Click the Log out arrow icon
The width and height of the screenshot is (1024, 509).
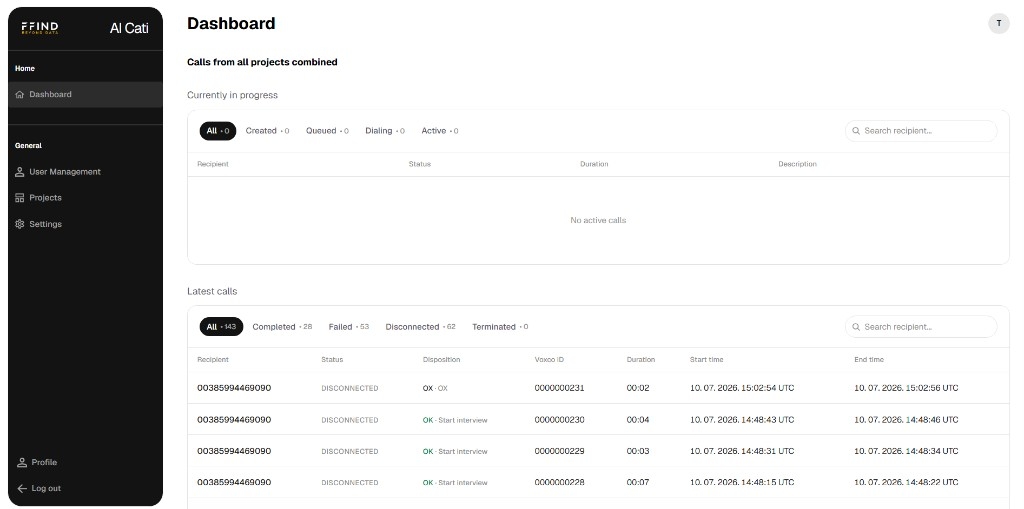pyautogui.click(x=22, y=489)
